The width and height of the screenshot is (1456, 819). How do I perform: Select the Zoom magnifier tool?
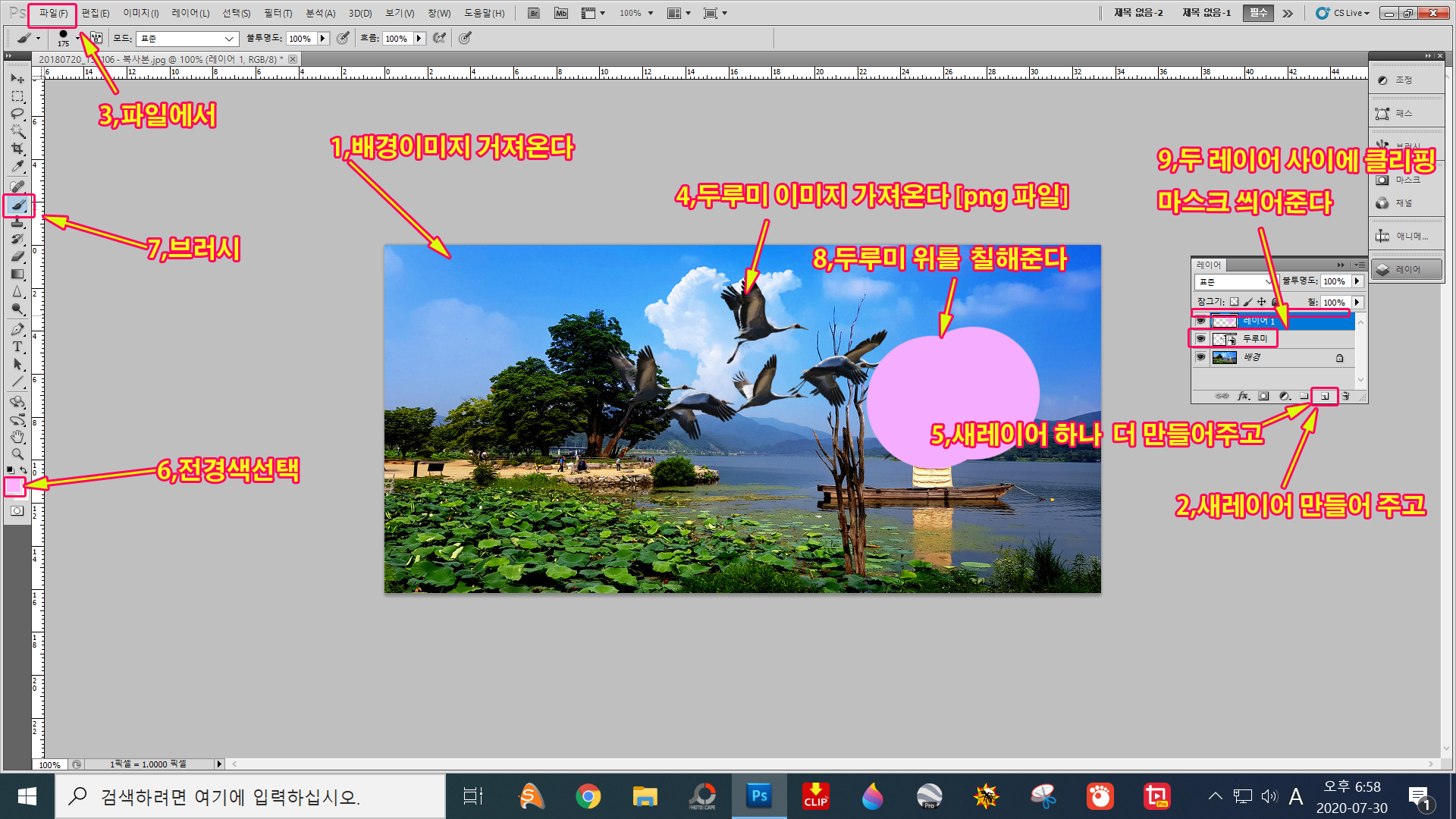pos(17,455)
